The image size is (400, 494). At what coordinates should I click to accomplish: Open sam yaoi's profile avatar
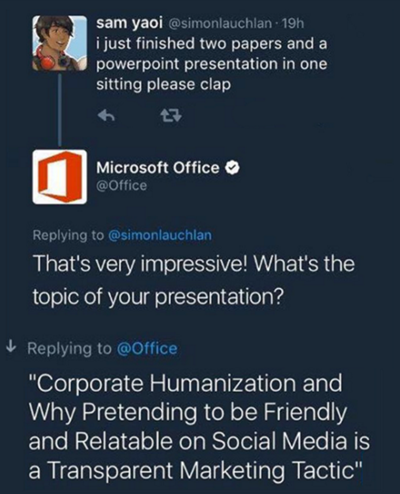[x=59, y=43]
